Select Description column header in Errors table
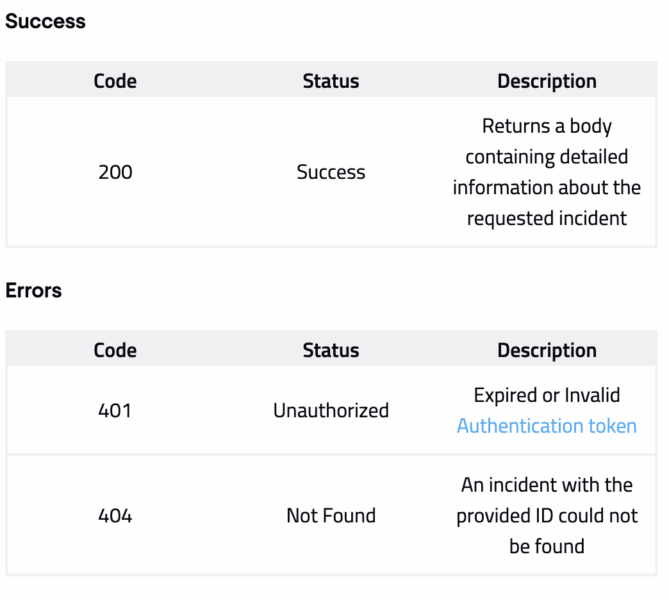 (546, 350)
